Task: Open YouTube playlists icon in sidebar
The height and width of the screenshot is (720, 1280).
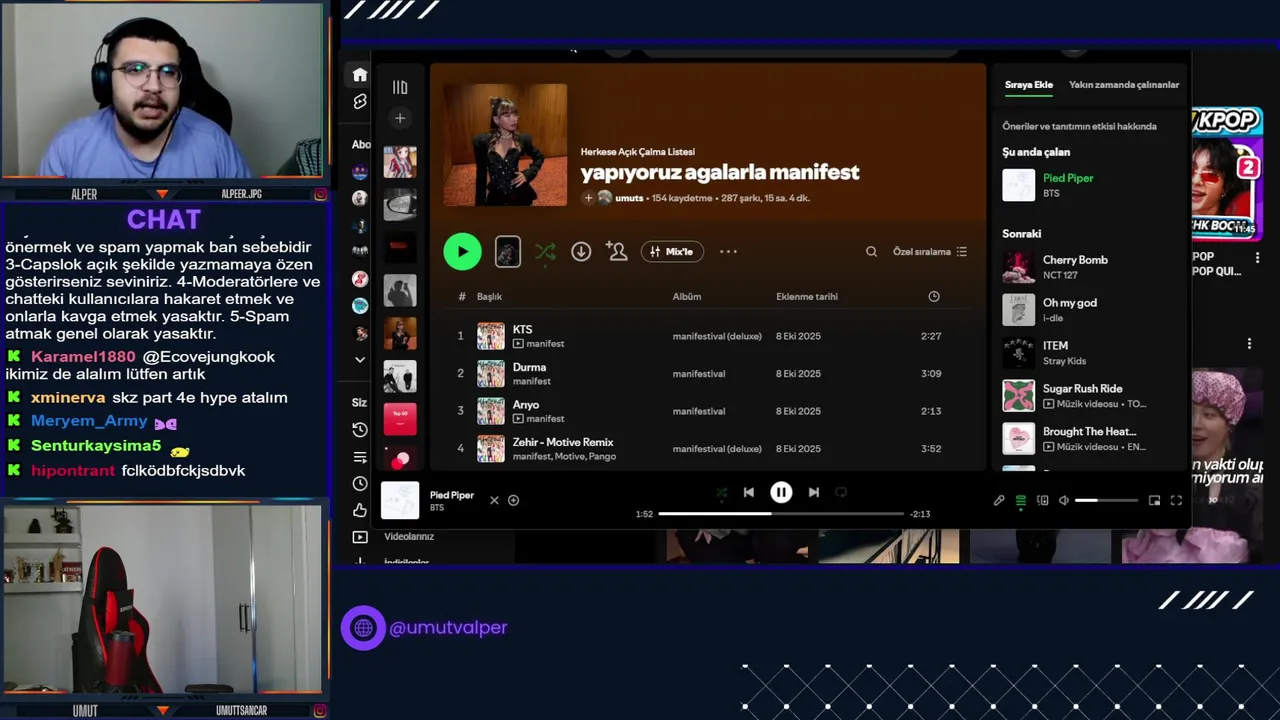Action: coord(360,457)
